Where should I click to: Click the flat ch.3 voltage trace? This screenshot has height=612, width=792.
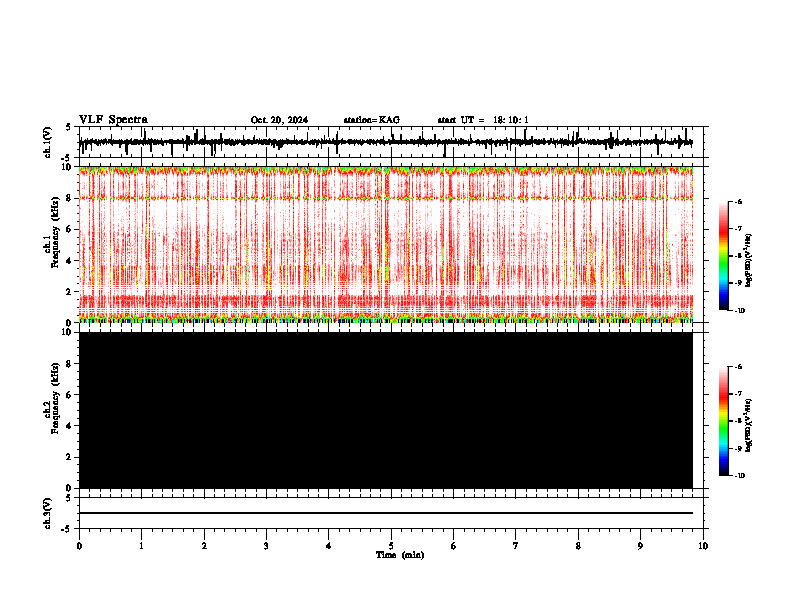pyautogui.click(x=386, y=513)
